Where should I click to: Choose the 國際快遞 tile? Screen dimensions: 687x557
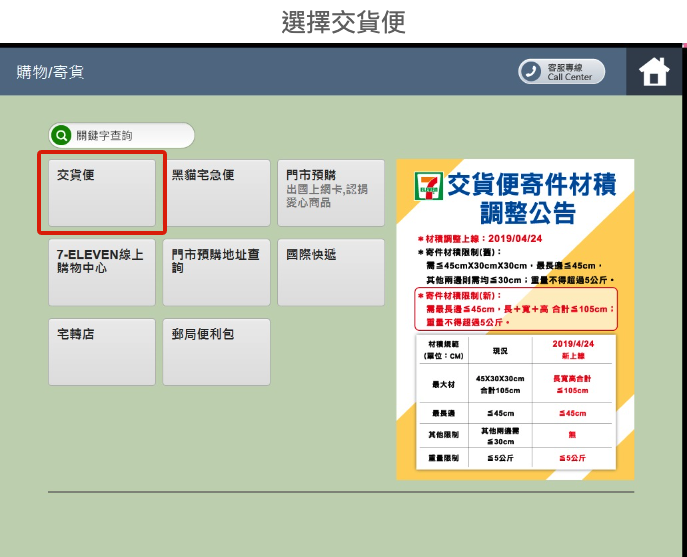coord(331,272)
